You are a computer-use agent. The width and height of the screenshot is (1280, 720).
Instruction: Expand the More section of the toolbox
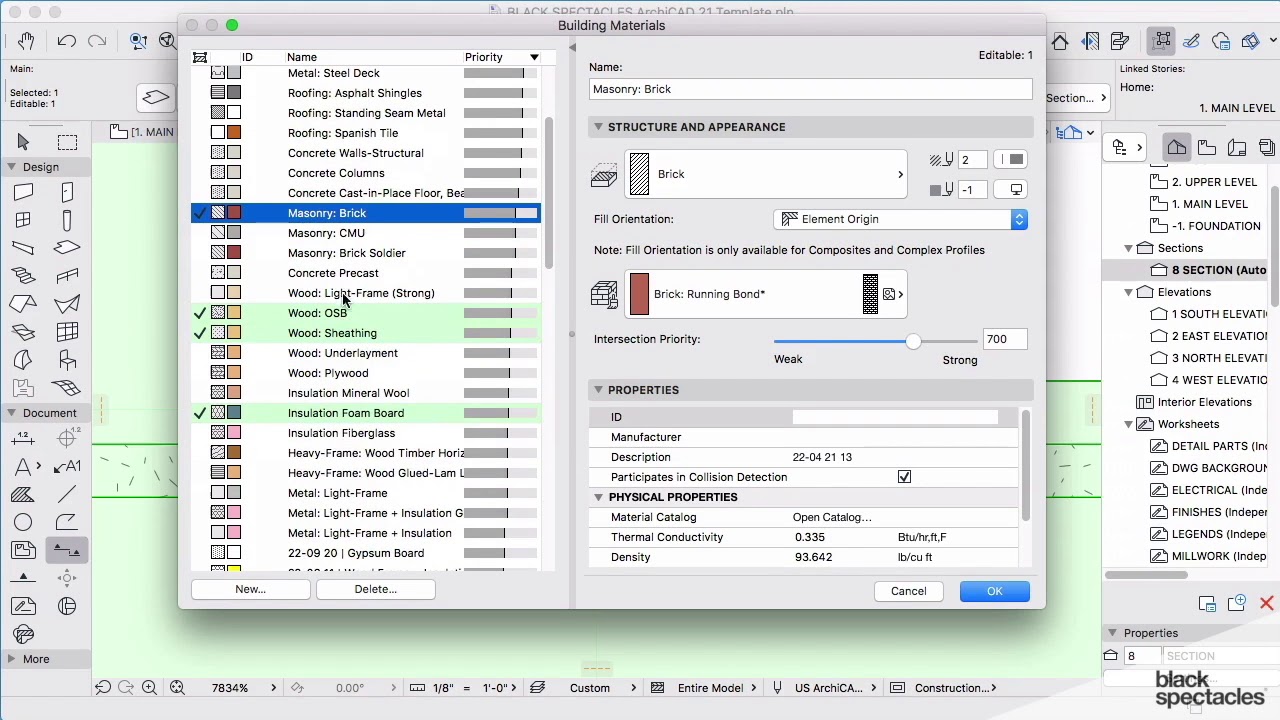point(11,659)
